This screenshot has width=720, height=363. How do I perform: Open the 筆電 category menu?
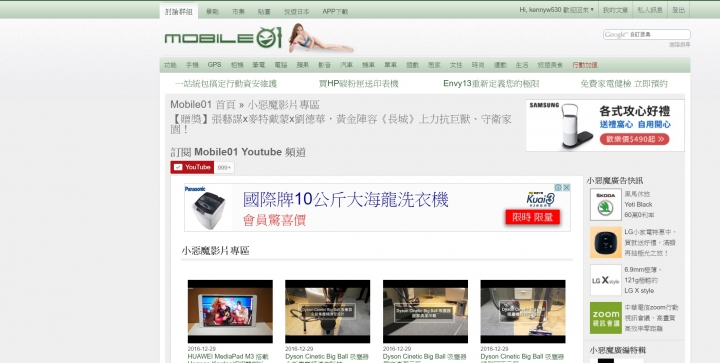click(x=259, y=65)
